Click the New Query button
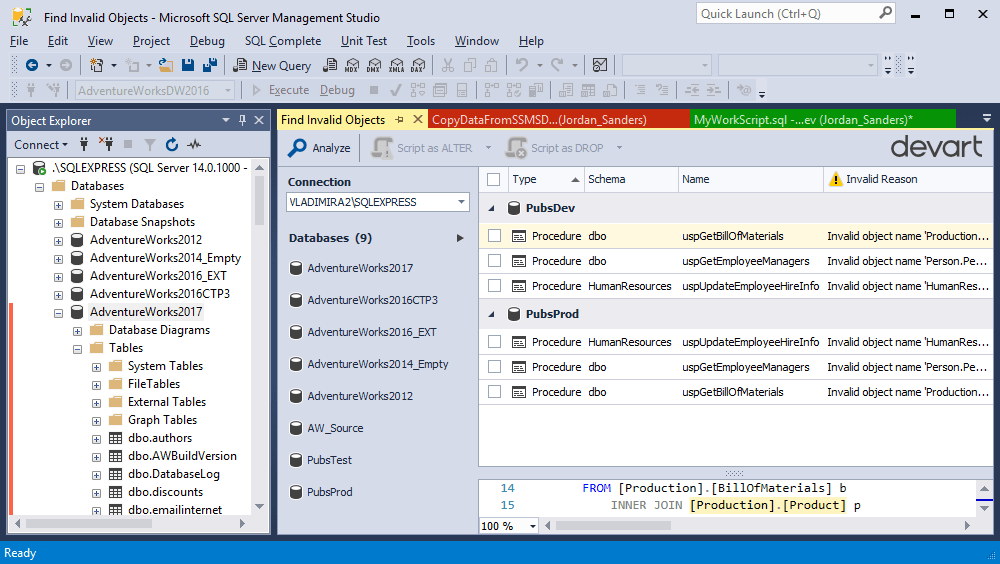This screenshot has width=1000, height=564. tap(272, 65)
